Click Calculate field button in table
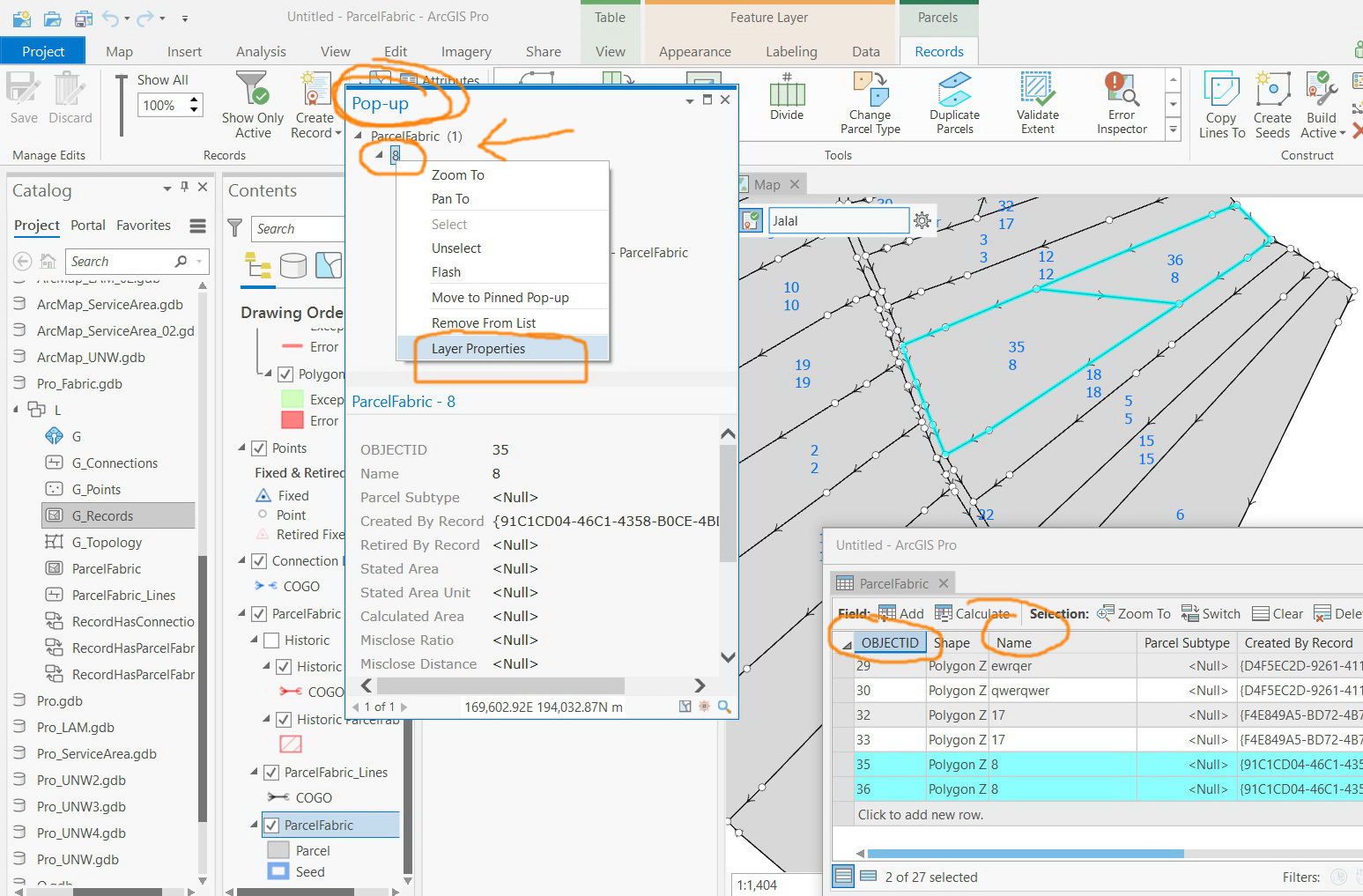Viewport: 1363px width, 896px height. pyautogui.click(x=973, y=613)
